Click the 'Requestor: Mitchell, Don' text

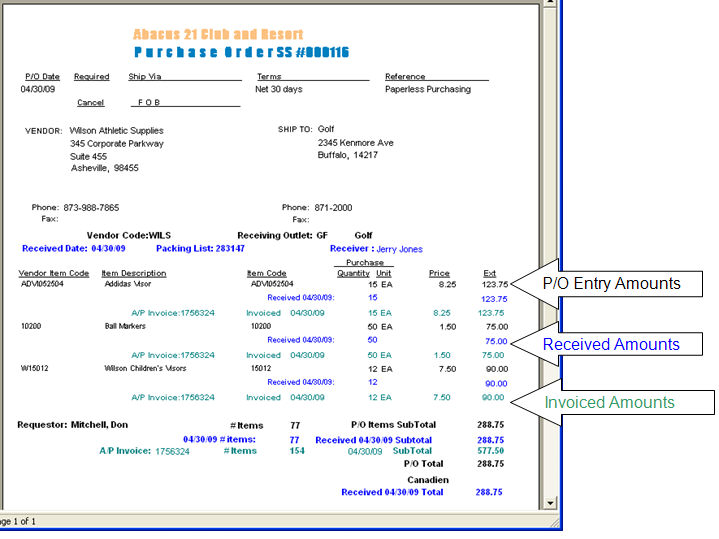[x=72, y=425]
